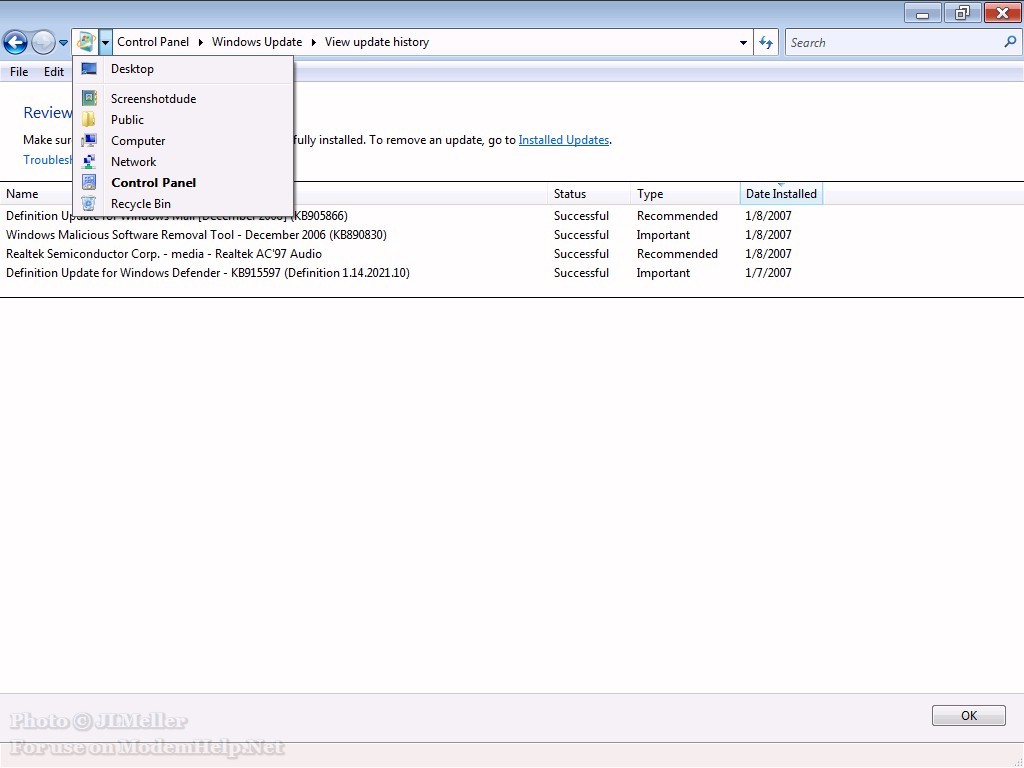Choose Screenshotdude from the location list
1024x768 pixels.
[153, 99]
